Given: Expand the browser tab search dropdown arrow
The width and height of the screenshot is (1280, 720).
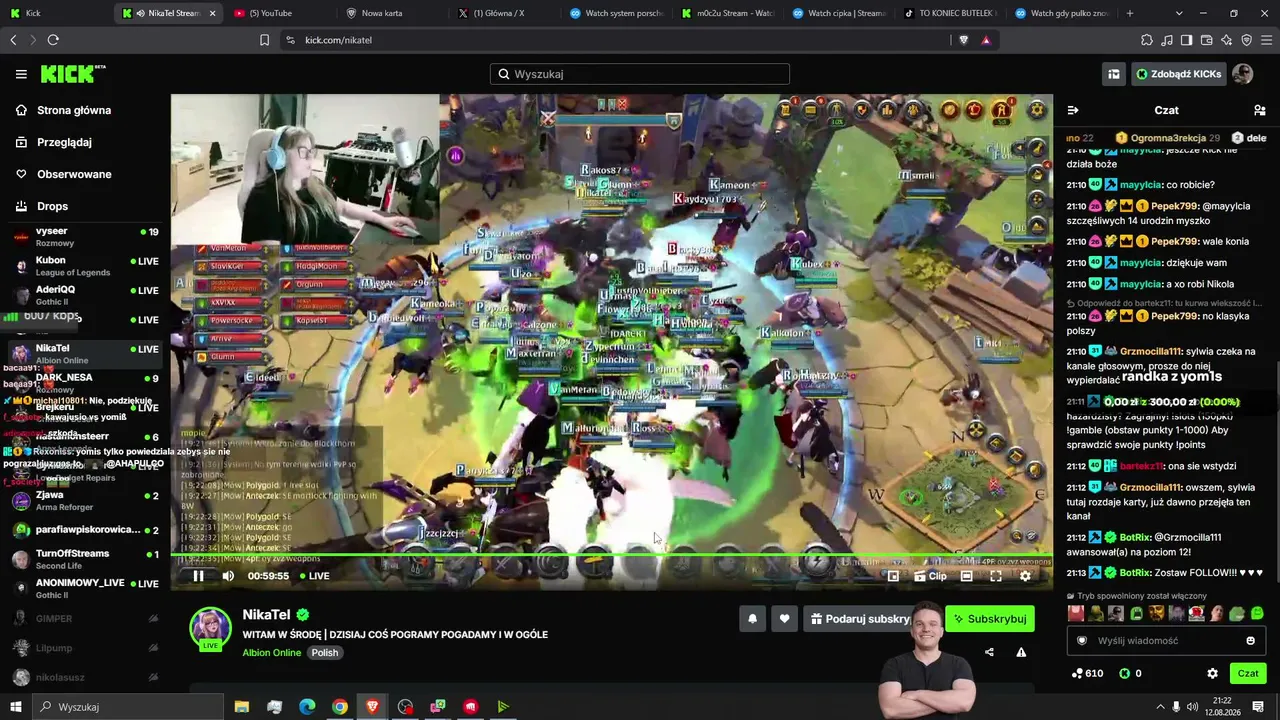Looking at the screenshot, I should point(1179,13).
